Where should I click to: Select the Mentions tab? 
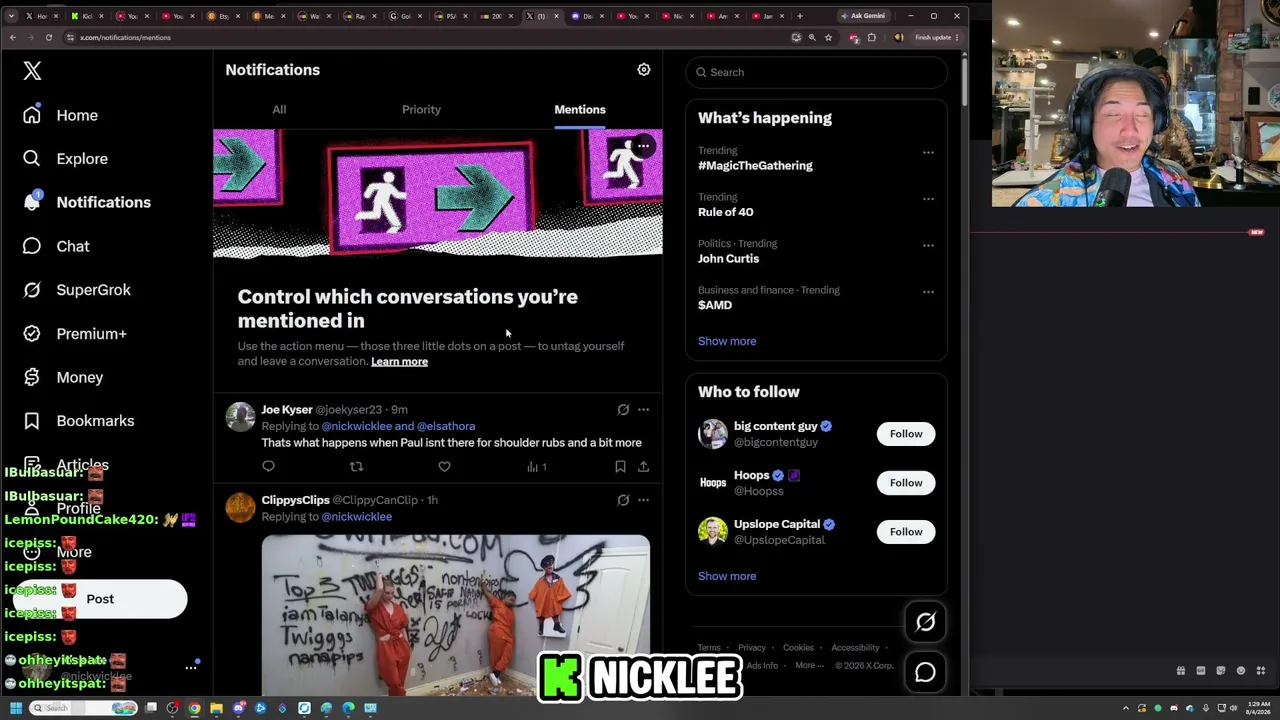pyautogui.click(x=580, y=109)
